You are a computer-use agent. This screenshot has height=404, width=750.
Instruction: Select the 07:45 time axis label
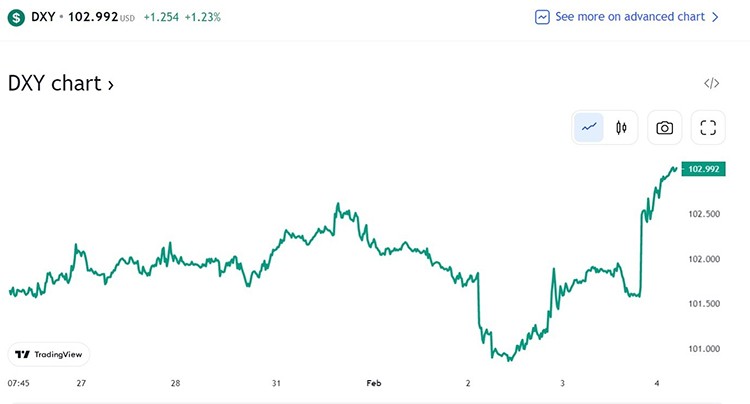click(18, 383)
